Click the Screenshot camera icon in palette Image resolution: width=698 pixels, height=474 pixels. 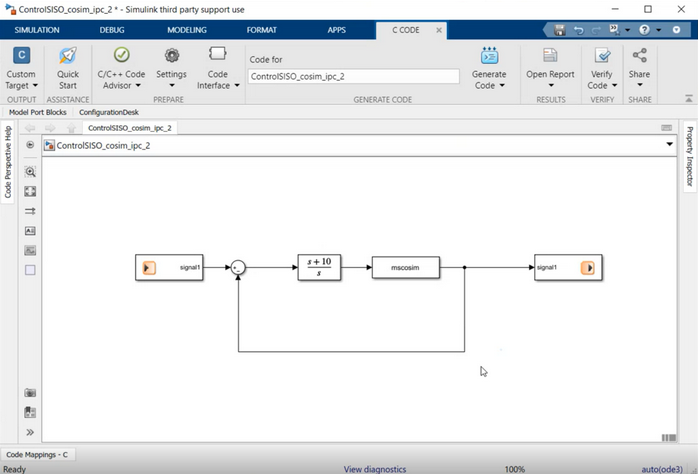[30, 393]
